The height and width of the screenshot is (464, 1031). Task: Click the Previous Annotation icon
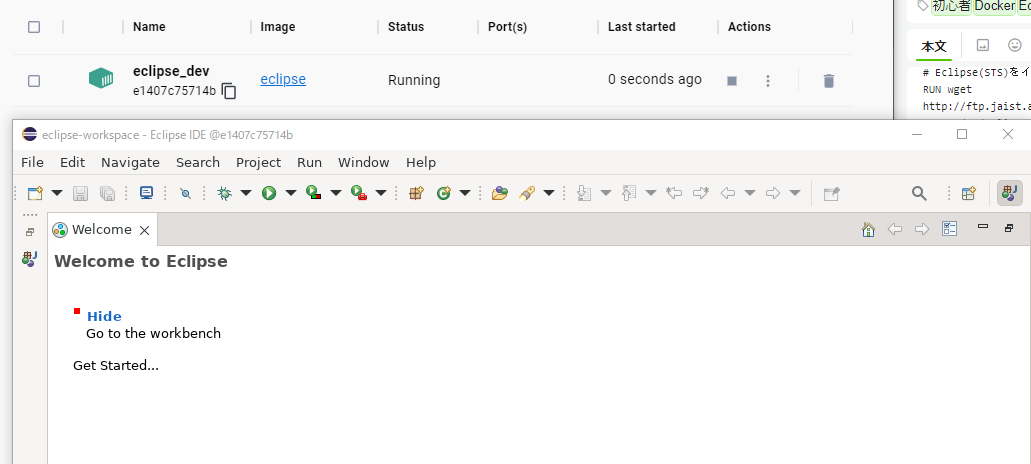tap(629, 193)
